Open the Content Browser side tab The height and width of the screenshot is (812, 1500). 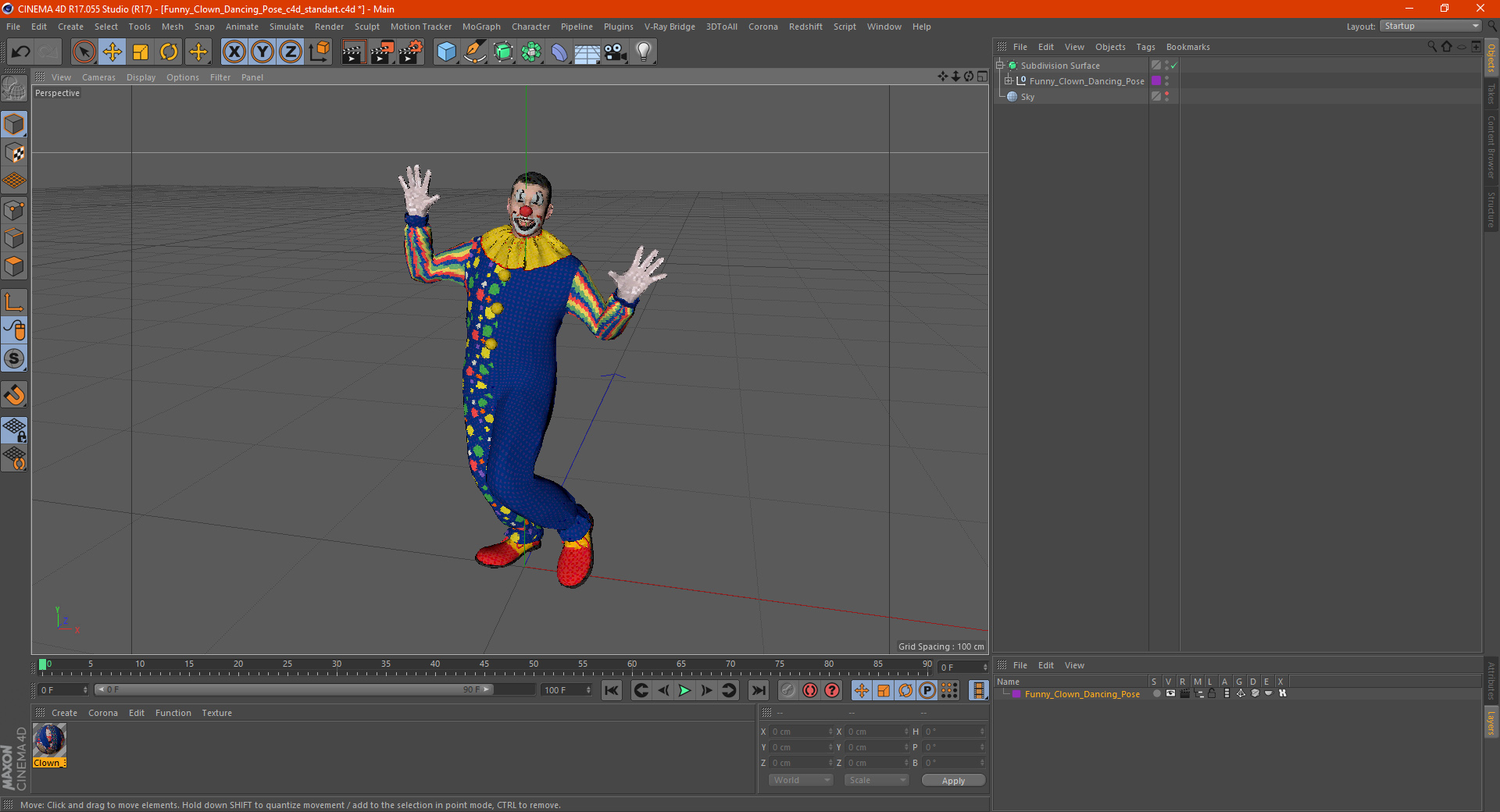[x=1491, y=147]
